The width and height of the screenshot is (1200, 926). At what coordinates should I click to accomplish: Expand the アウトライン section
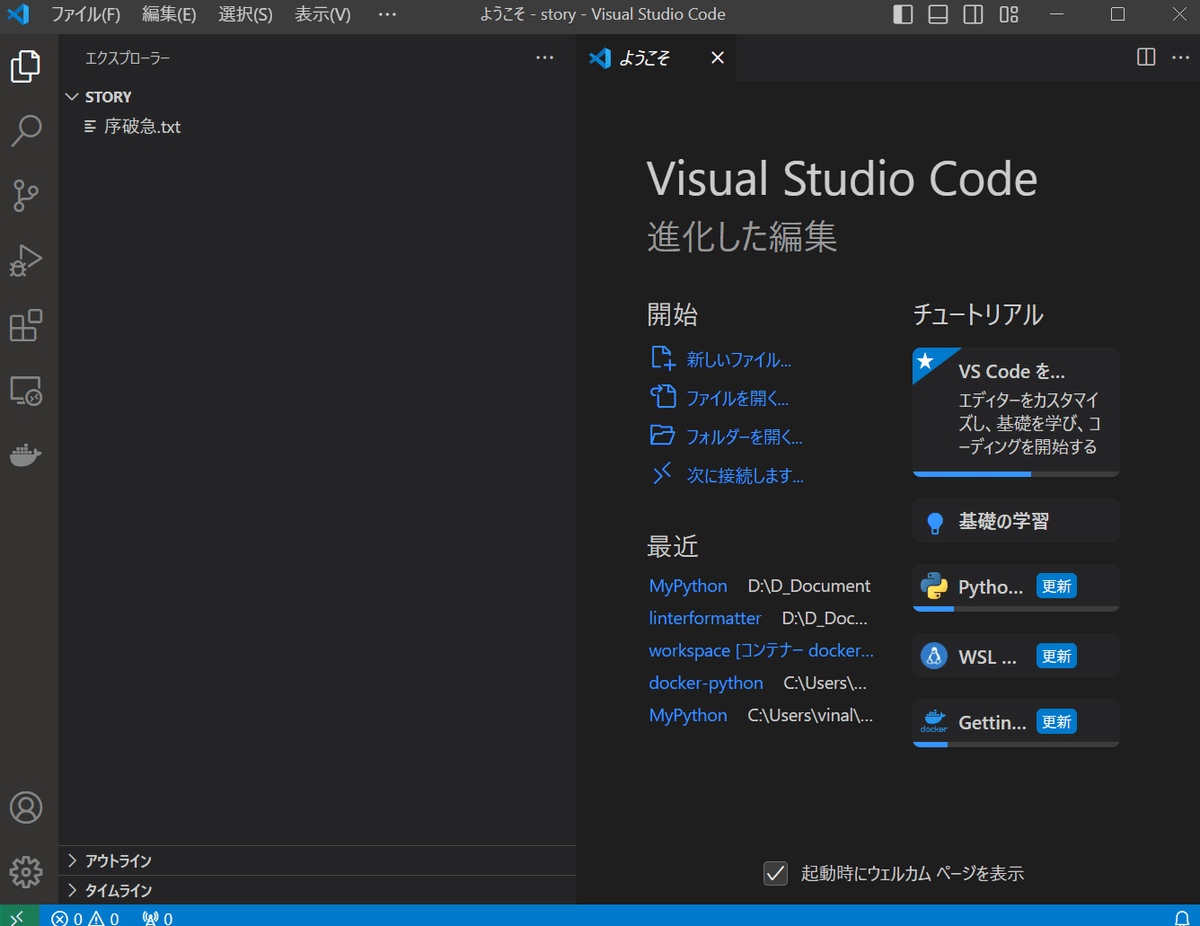tap(317, 861)
